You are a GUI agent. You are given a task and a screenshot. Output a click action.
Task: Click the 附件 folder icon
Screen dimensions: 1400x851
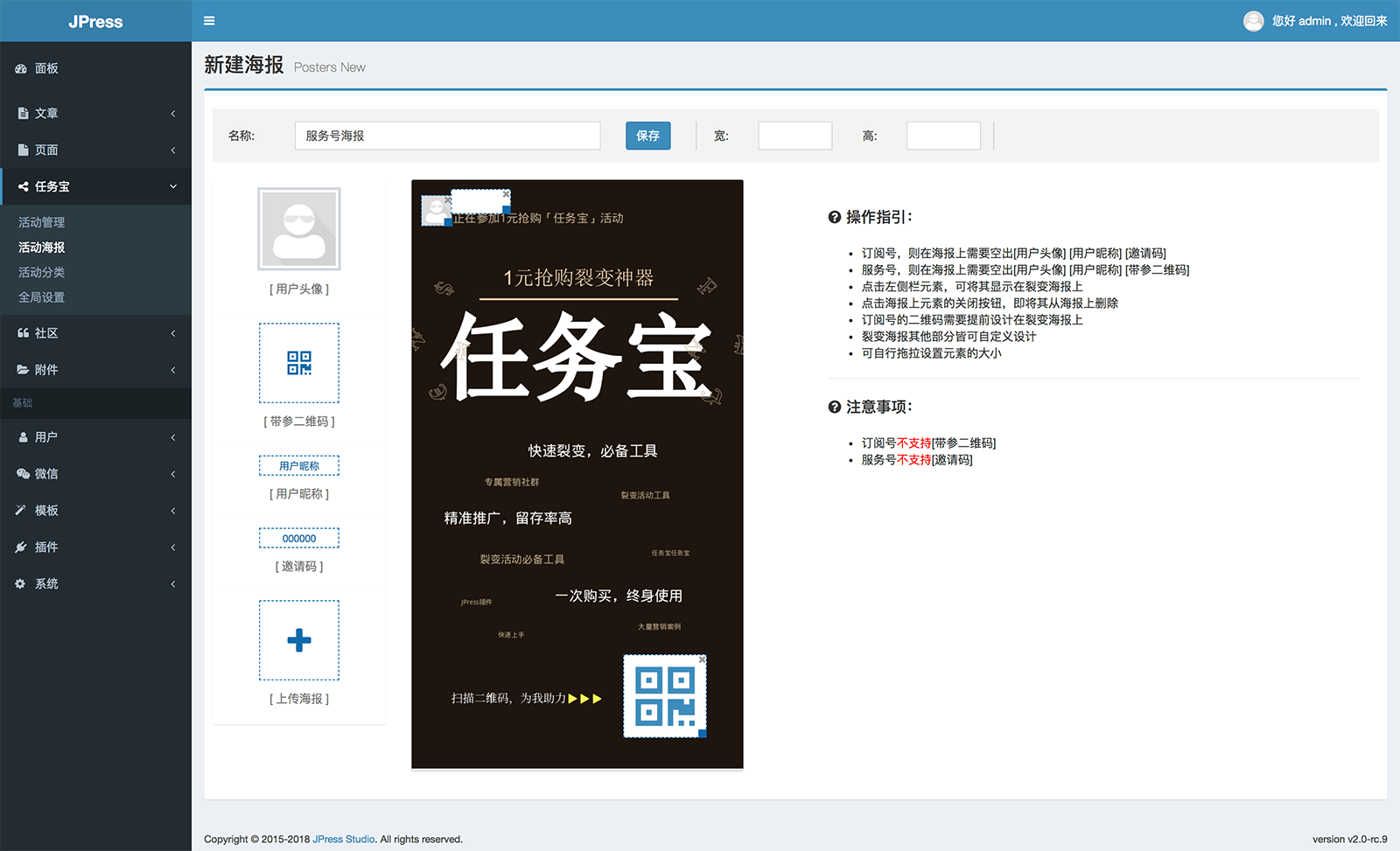[x=23, y=369]
